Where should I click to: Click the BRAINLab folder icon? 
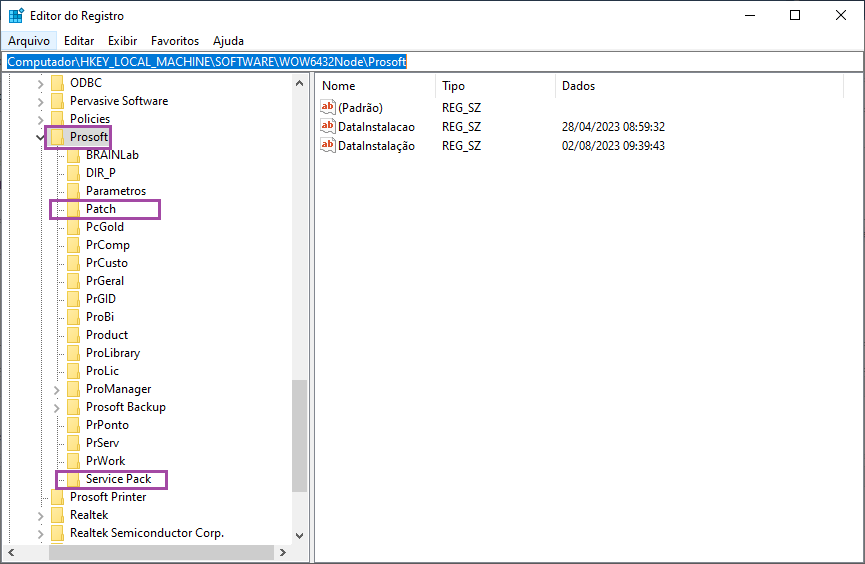click(73, 155)
